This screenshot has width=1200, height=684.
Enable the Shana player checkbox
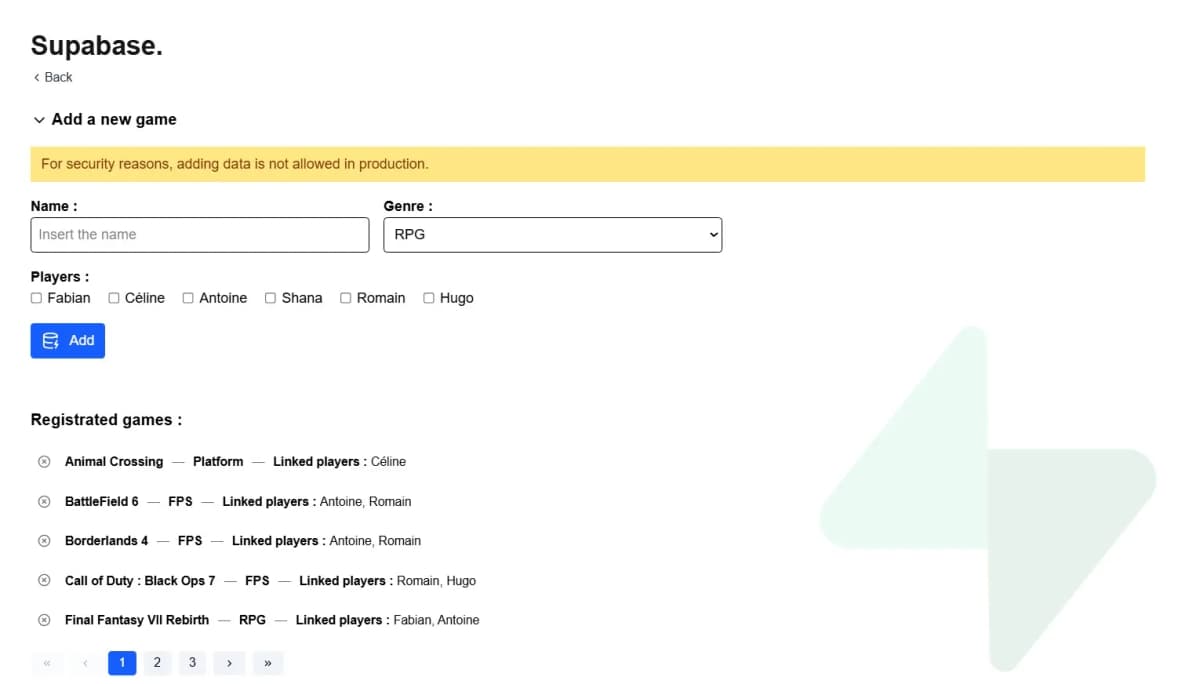270,298
